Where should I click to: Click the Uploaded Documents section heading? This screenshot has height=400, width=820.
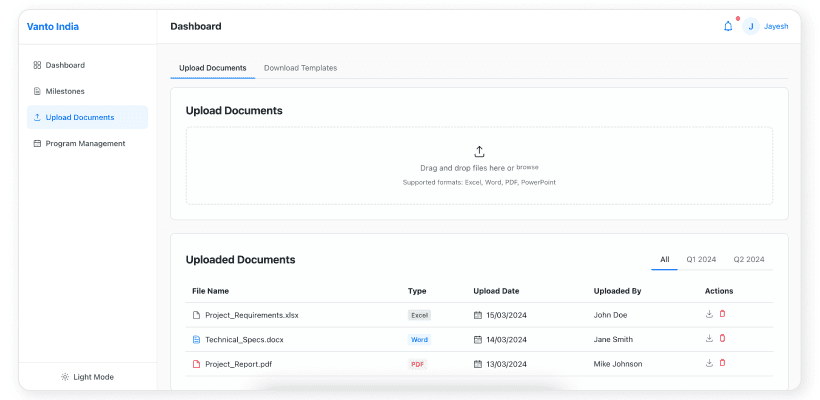(x=241, y=259)
